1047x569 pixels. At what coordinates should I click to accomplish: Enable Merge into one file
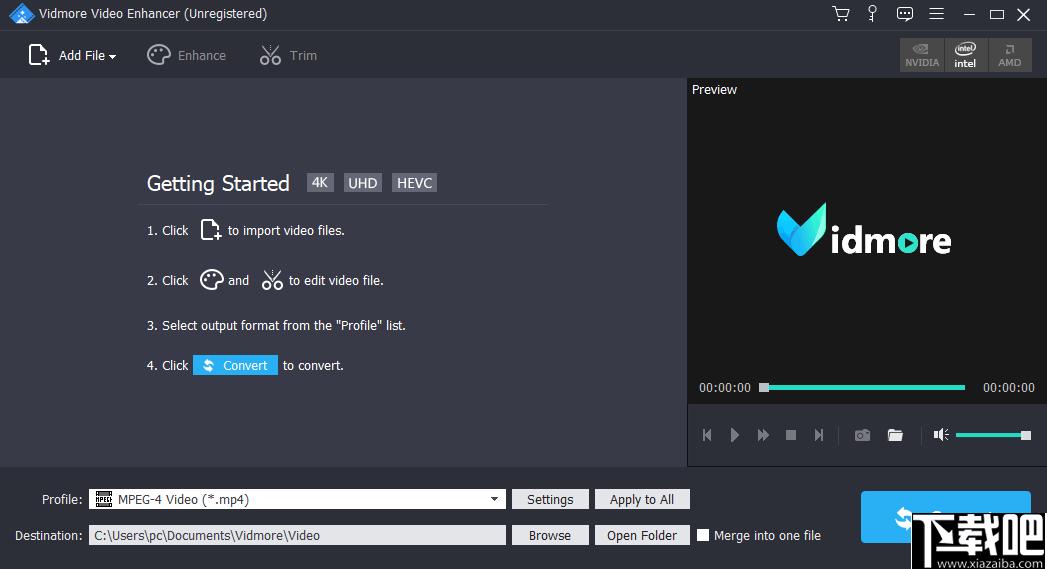point(703,535)
